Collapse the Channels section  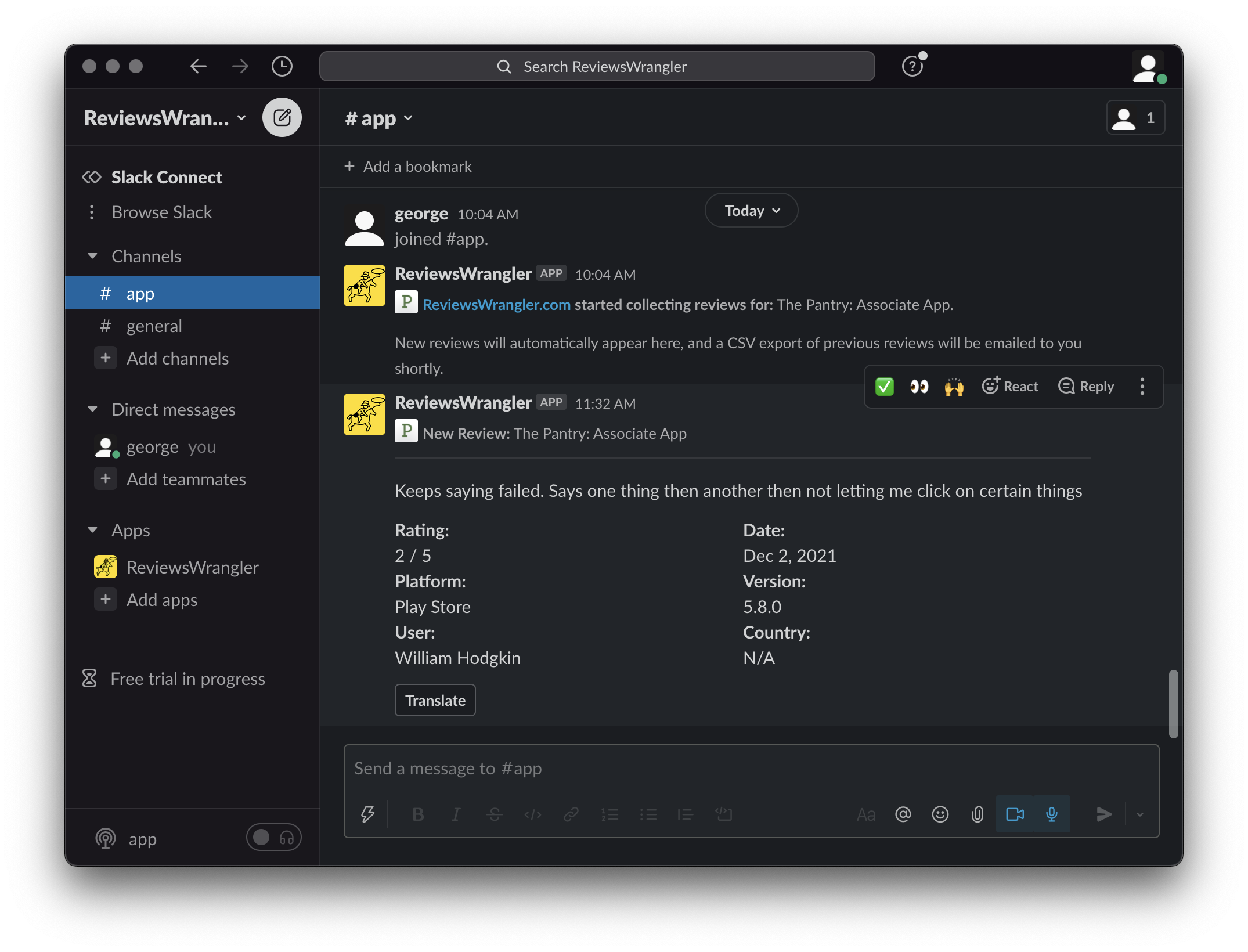[92, 256]
